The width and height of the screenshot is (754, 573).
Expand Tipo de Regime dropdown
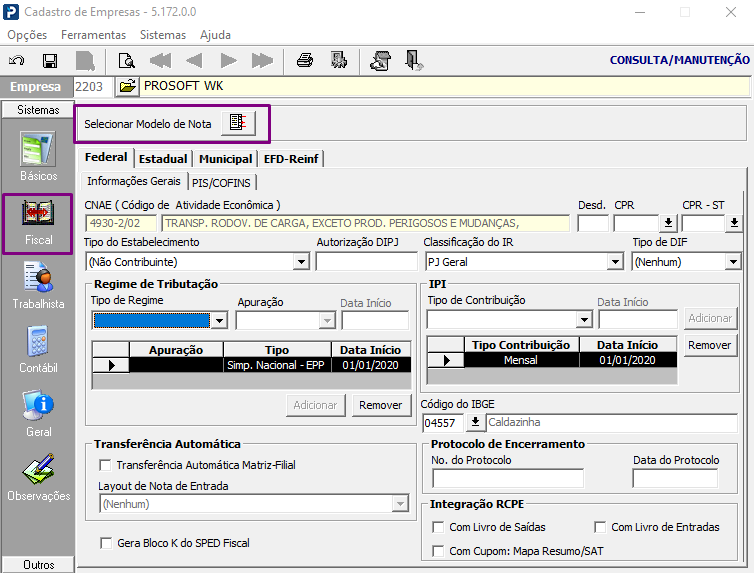219,321
